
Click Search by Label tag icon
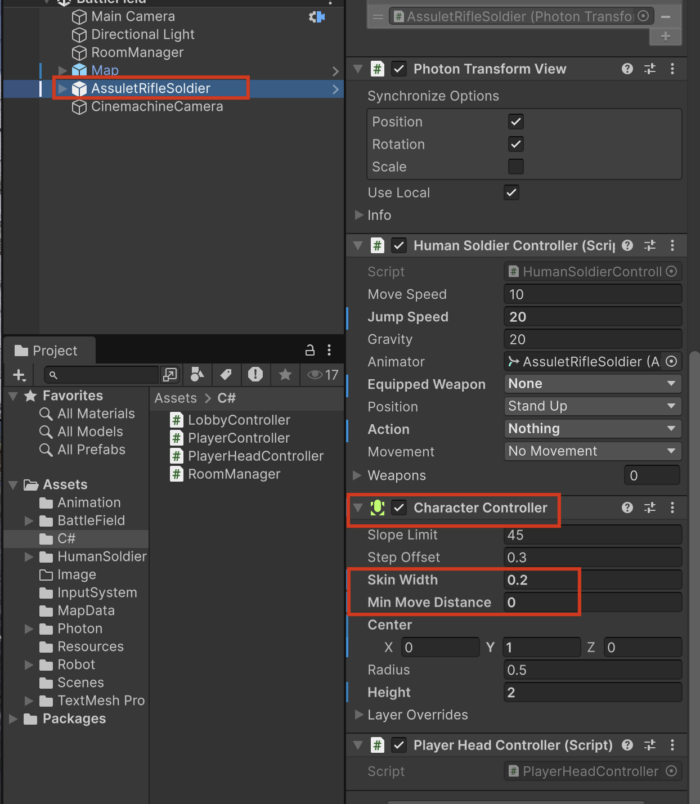(x=226, y=374)
